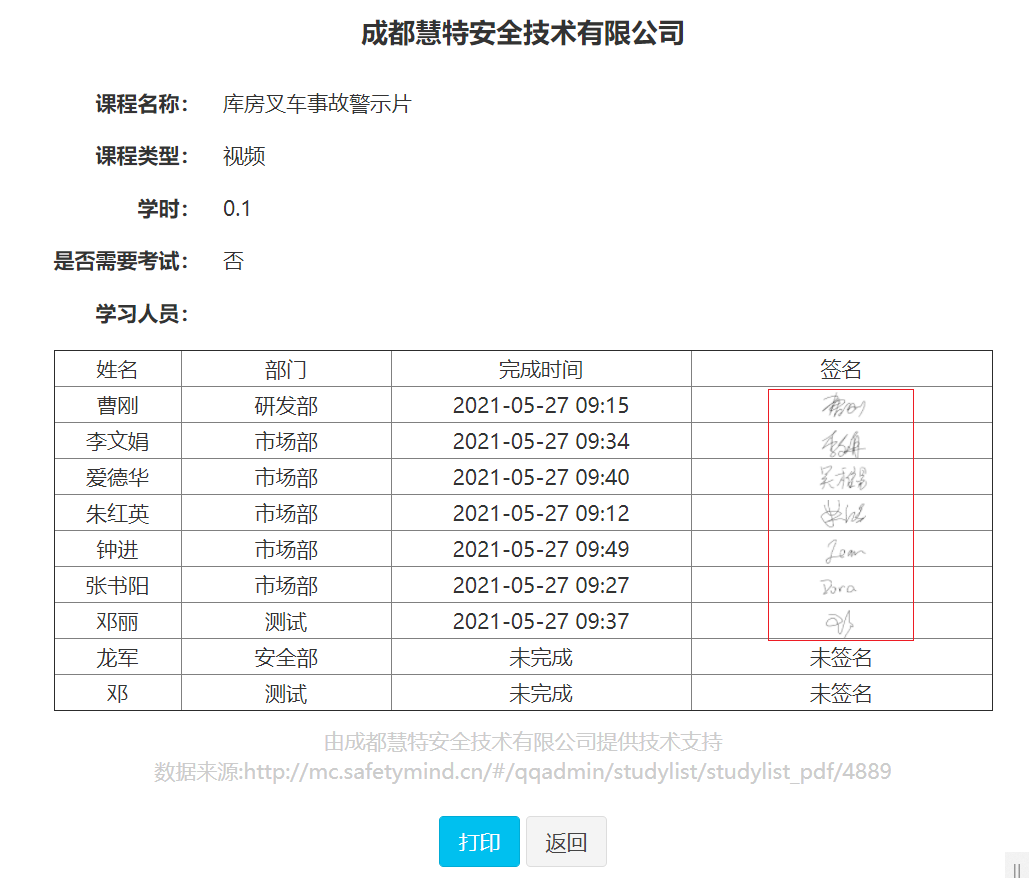
Task: Open 张书阳's Dora signature image
Action: (x=838, y=586)
